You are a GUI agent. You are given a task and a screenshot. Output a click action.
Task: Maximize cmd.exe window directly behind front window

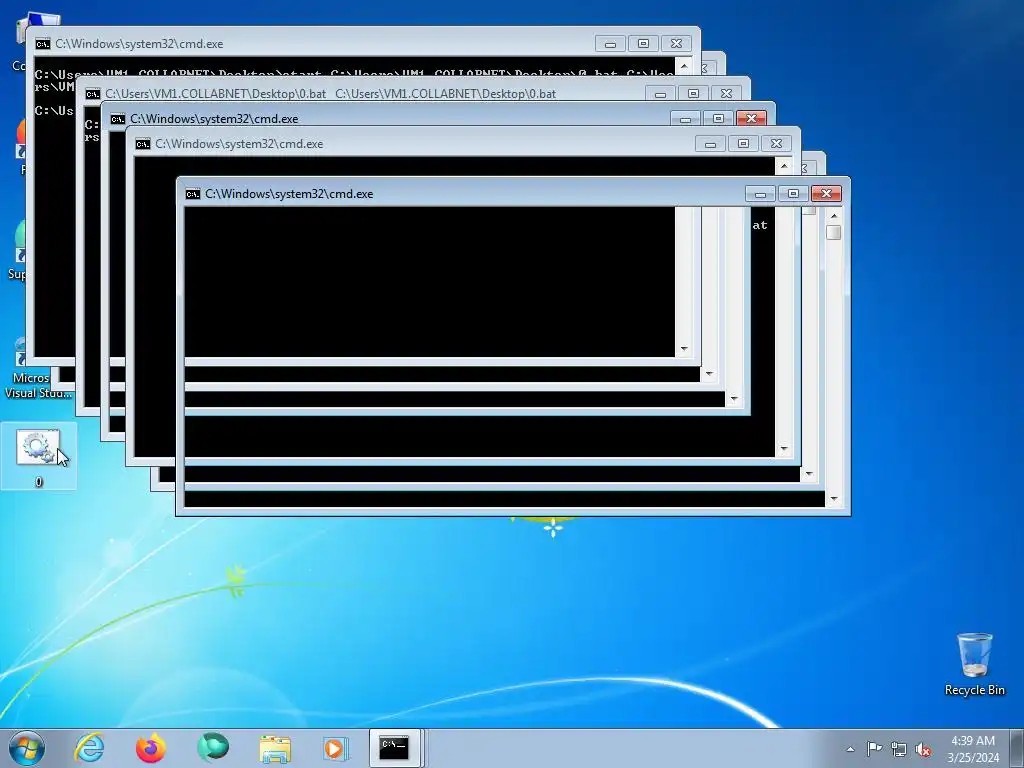(x=743, y=144)
